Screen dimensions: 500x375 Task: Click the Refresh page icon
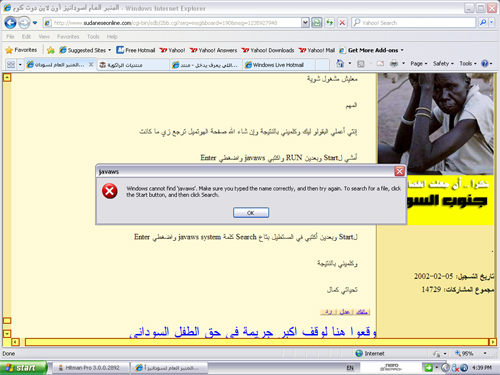329,23
